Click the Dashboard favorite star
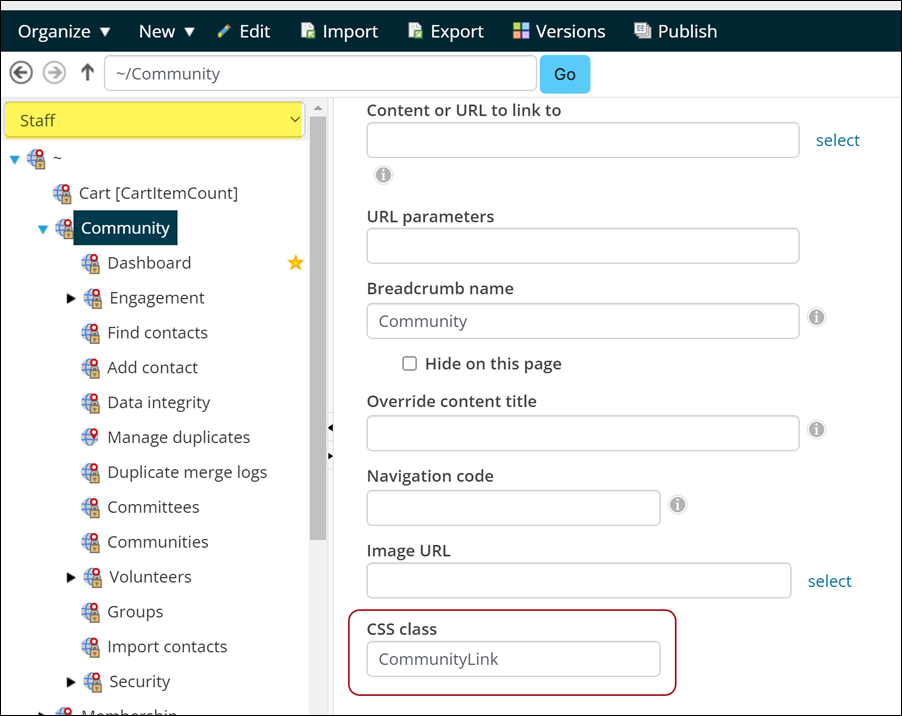 [296, 263]
